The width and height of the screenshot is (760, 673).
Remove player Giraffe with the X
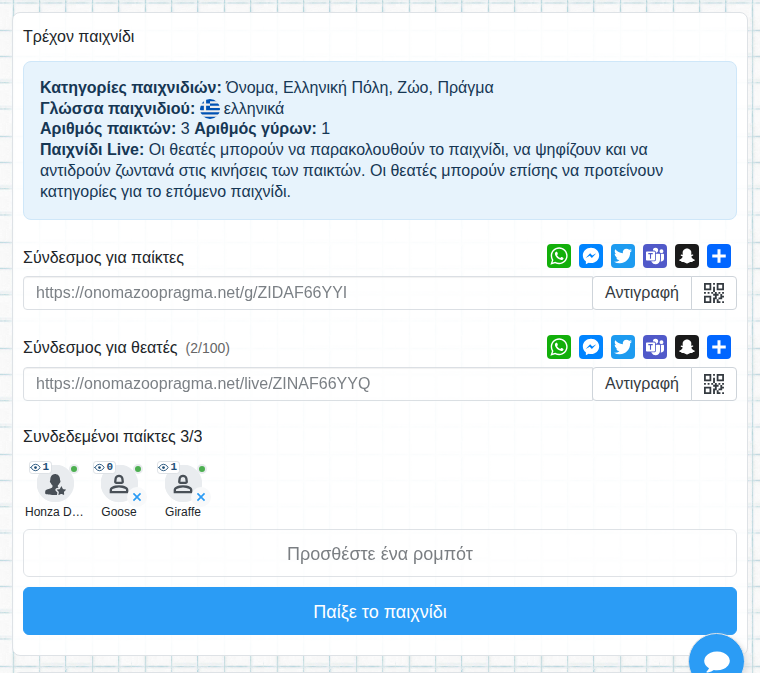[x=201, y=497]
